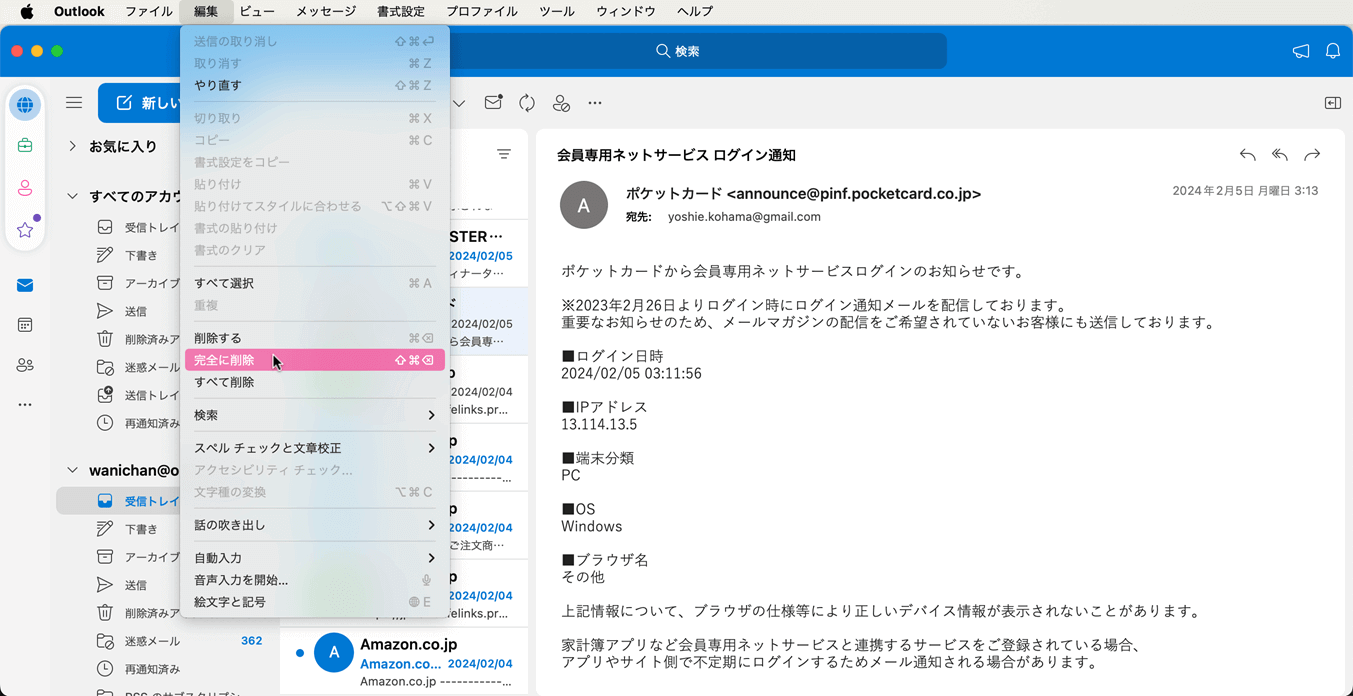Open the toolbar dropdown chevron

pos(459,103)
